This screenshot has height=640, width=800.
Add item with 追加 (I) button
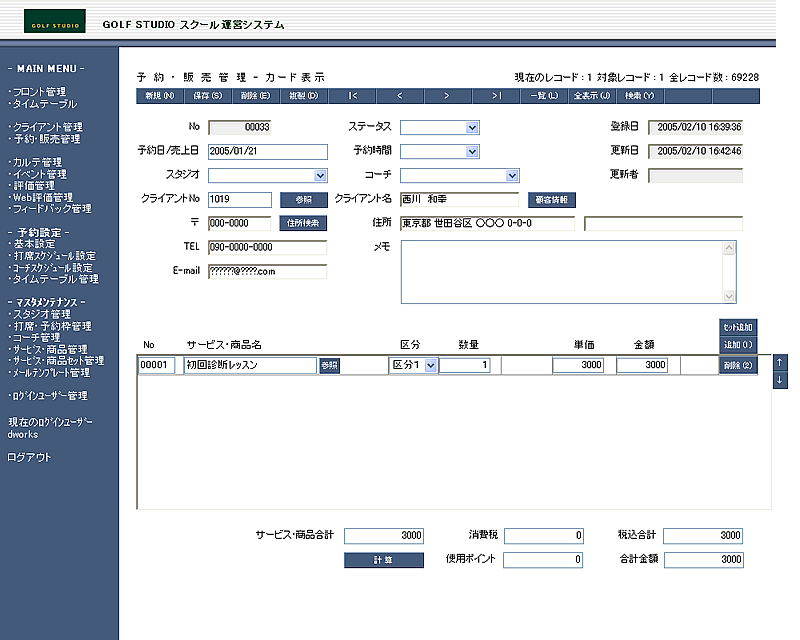pos(738,344)
